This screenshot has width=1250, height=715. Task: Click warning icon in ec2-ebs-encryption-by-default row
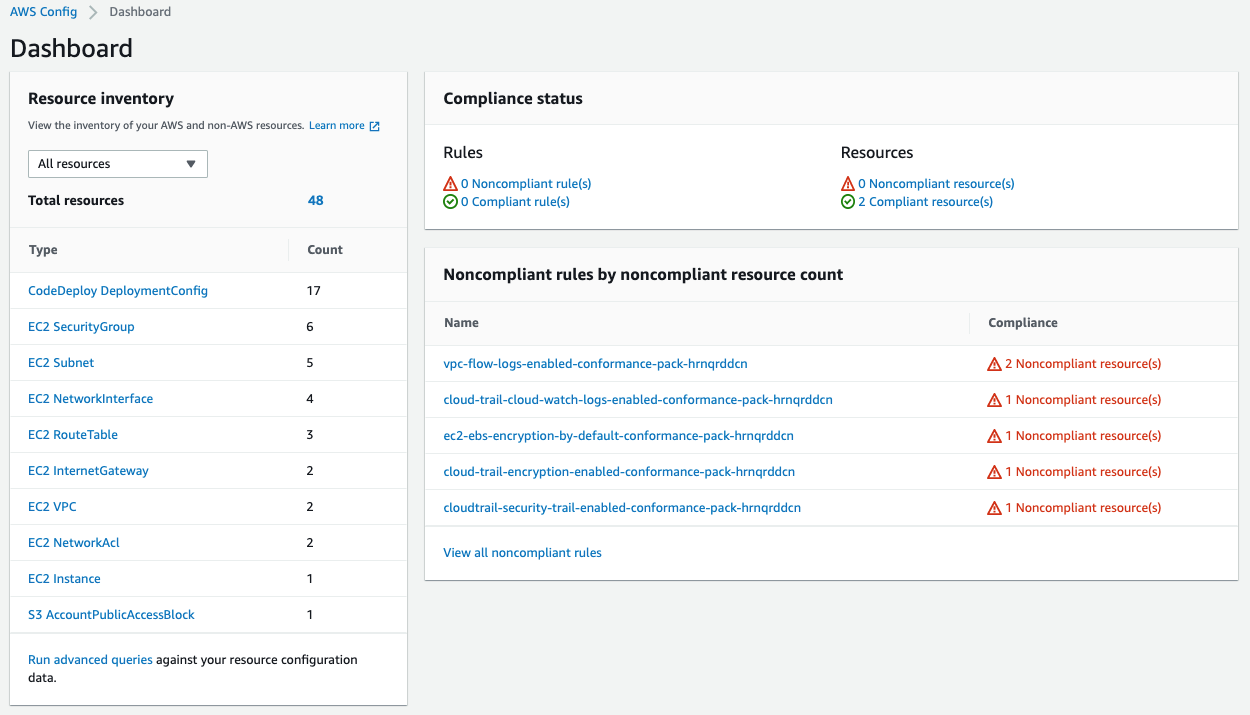[x=994, y=436]
